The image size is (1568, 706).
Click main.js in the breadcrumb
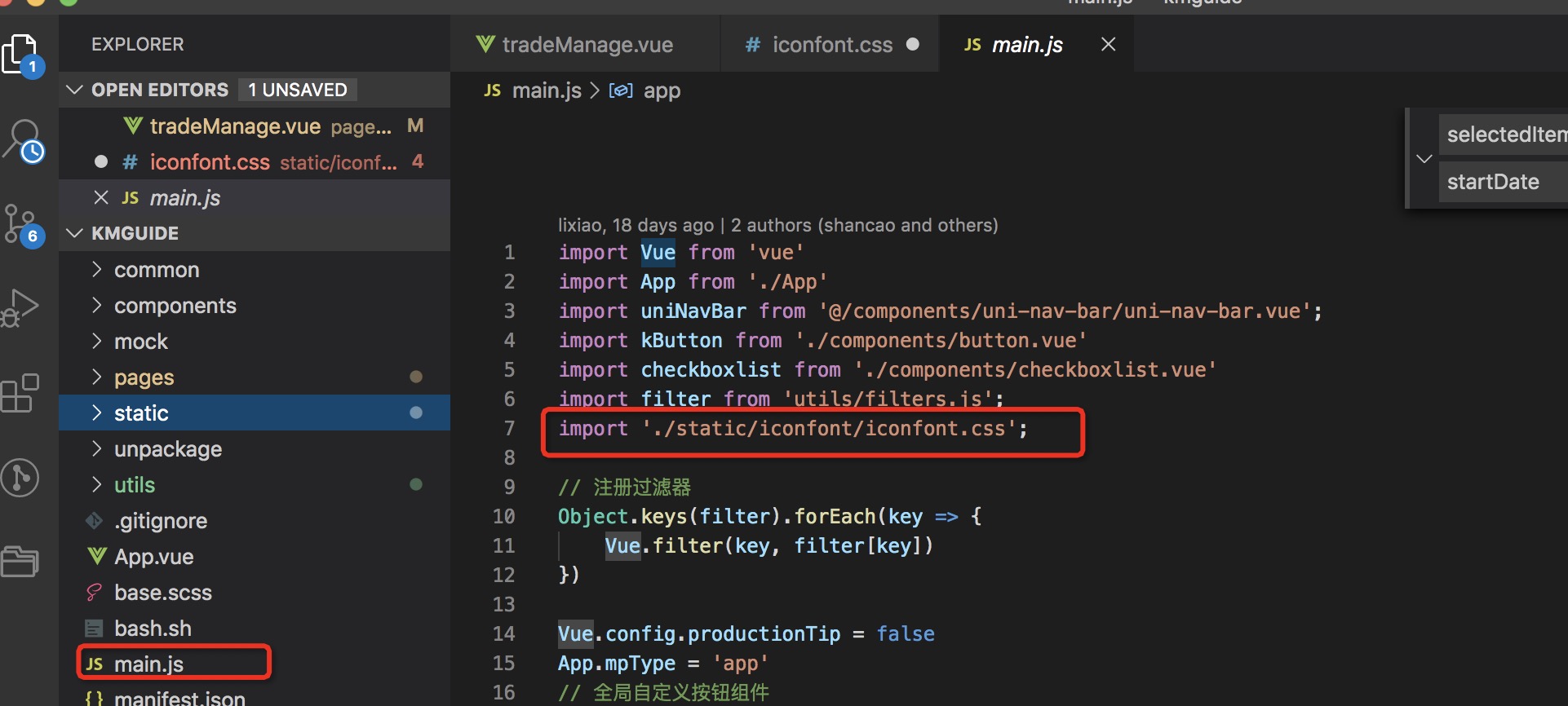coord(547,90)
